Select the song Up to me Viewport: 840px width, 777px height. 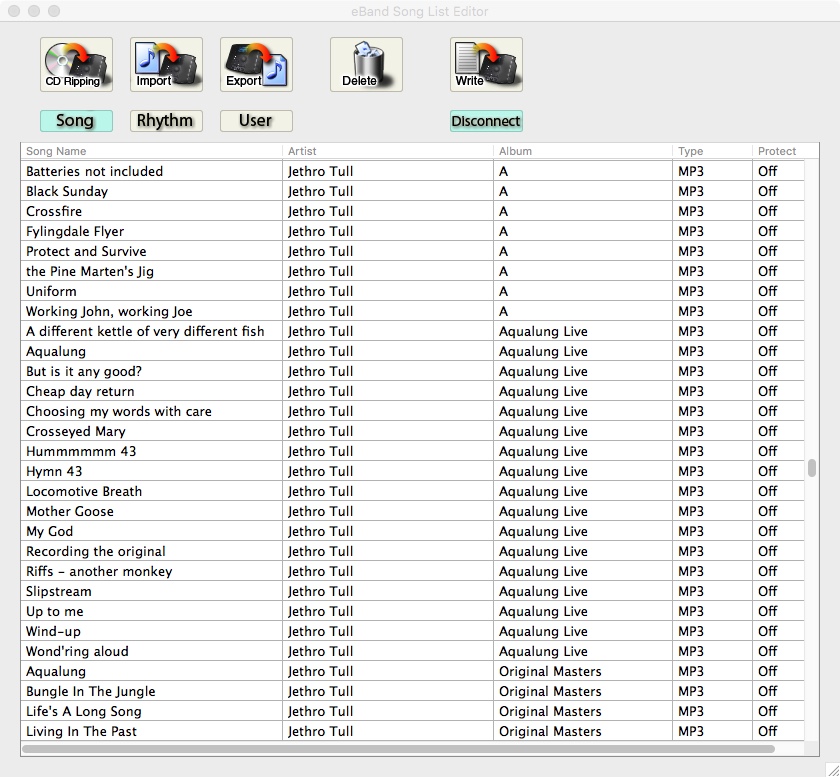coord(412,611)
